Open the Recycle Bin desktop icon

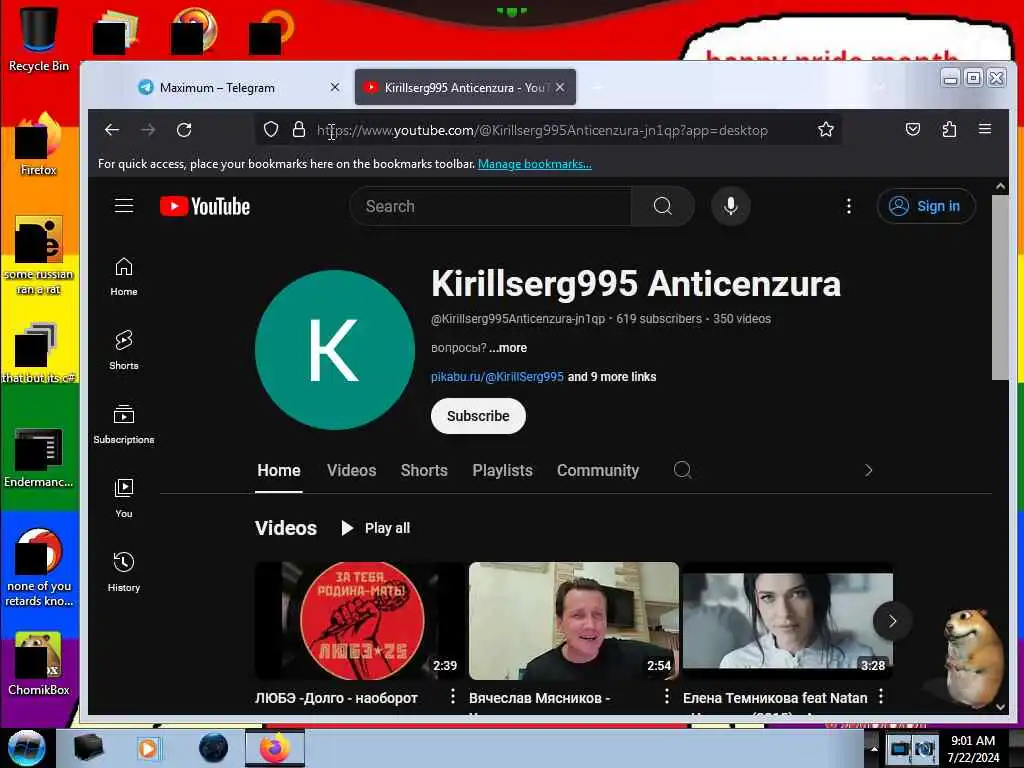pos(39,39)
